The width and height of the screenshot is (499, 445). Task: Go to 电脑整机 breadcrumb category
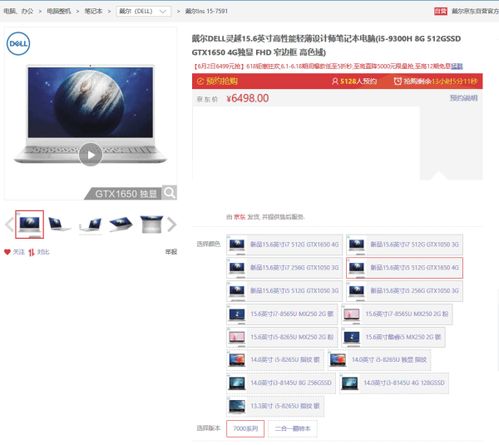click(x=59, y=11)
